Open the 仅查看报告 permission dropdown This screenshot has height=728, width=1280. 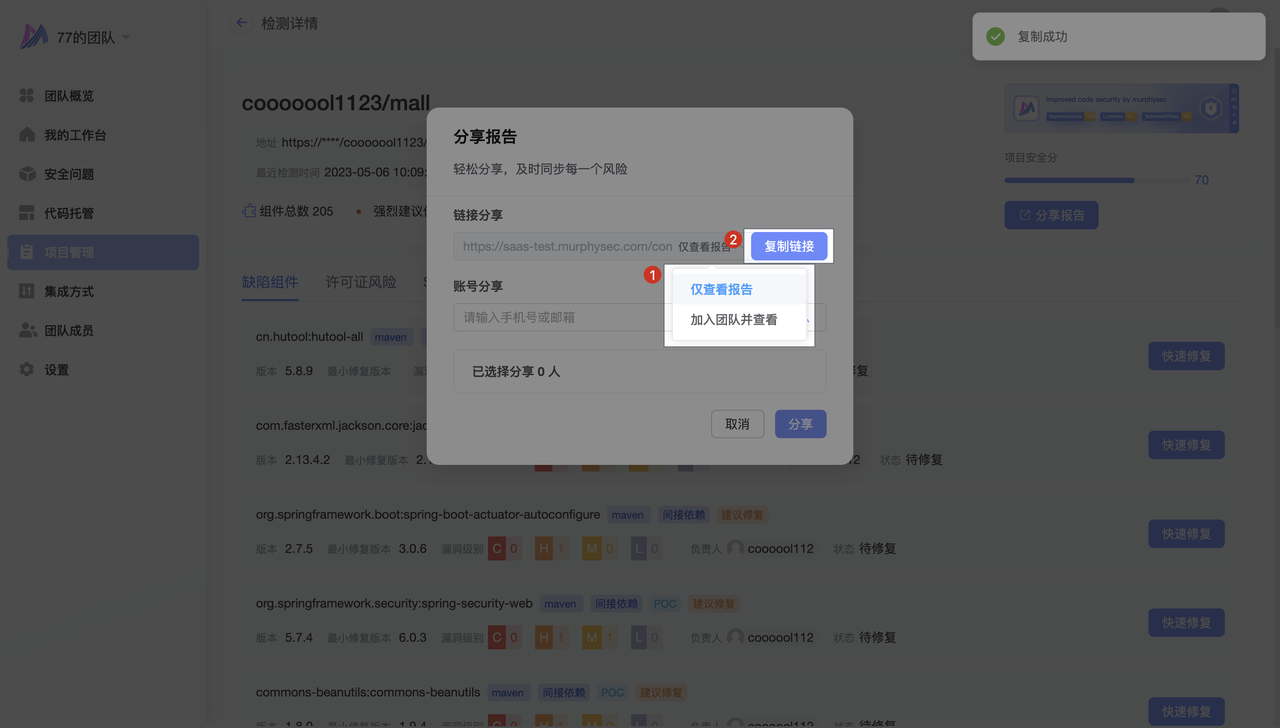(x=706, y=247)
